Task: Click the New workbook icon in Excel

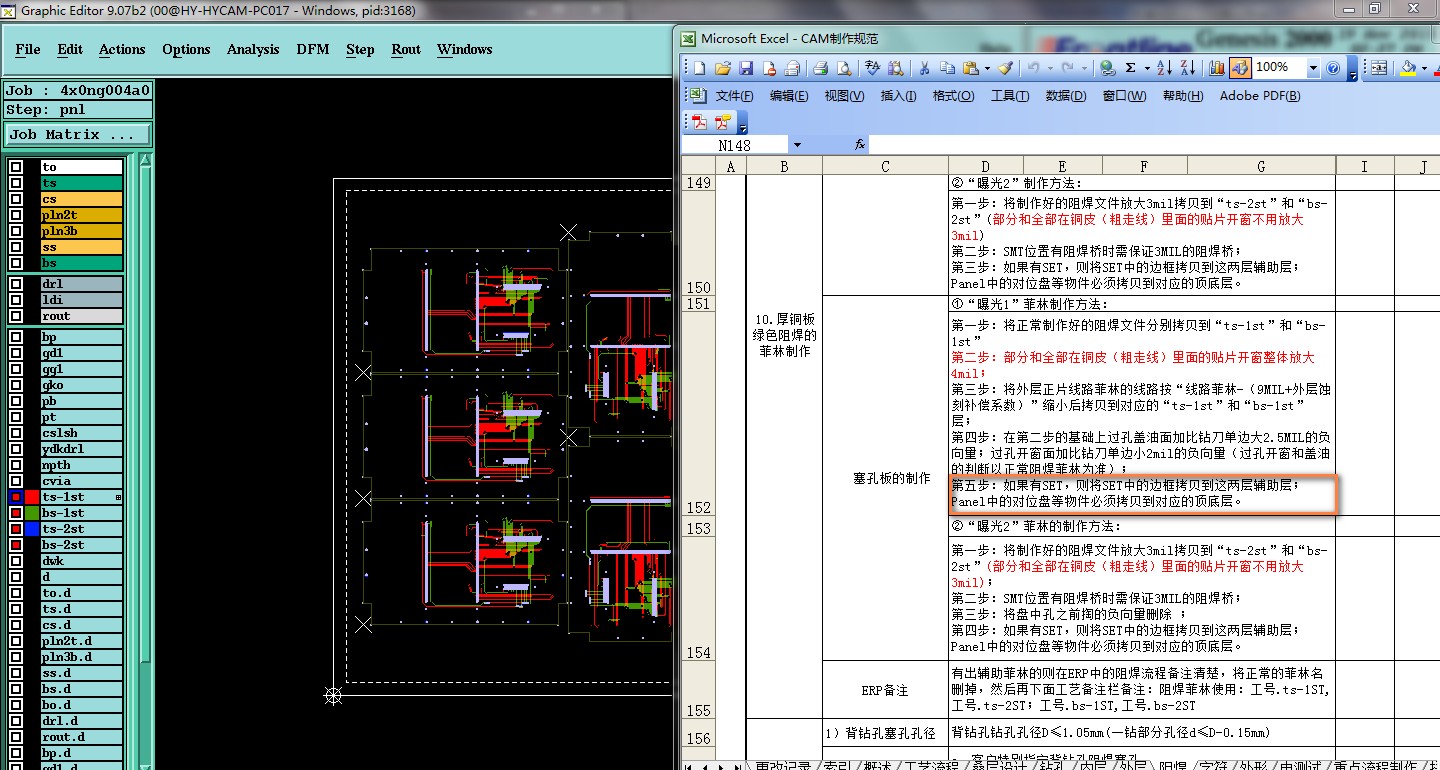Action: pos(699,68)
